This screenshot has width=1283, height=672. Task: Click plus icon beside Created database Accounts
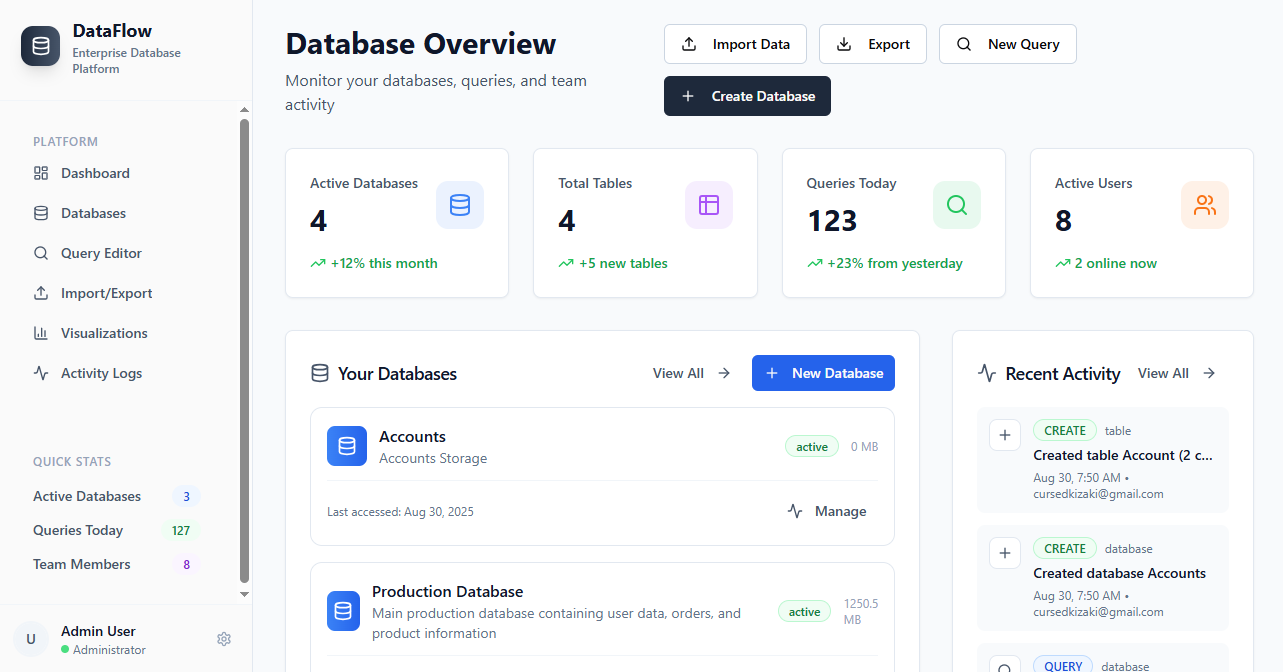pyautogui.click(x=1005, y=553)
